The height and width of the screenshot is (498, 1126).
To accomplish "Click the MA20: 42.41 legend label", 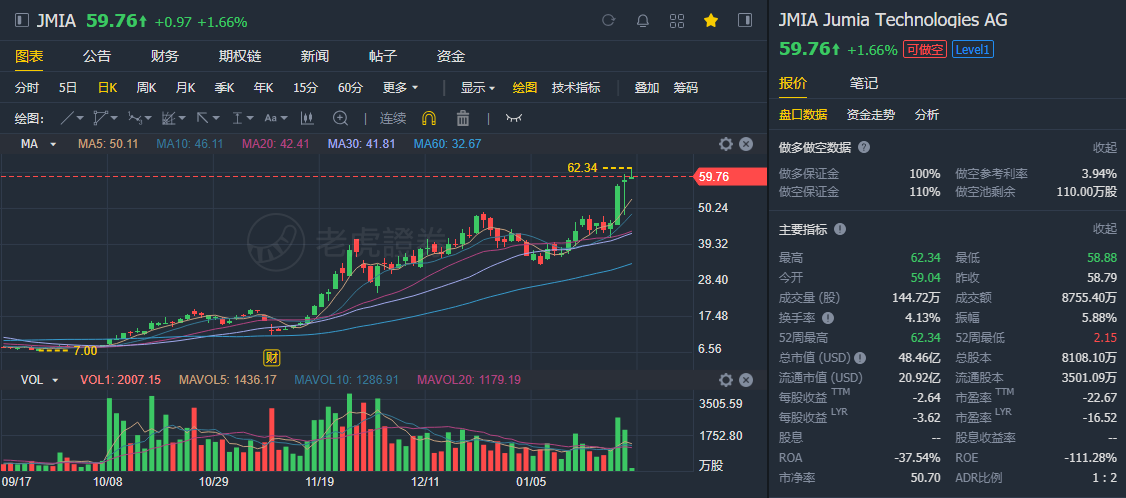I will point(276,144).
